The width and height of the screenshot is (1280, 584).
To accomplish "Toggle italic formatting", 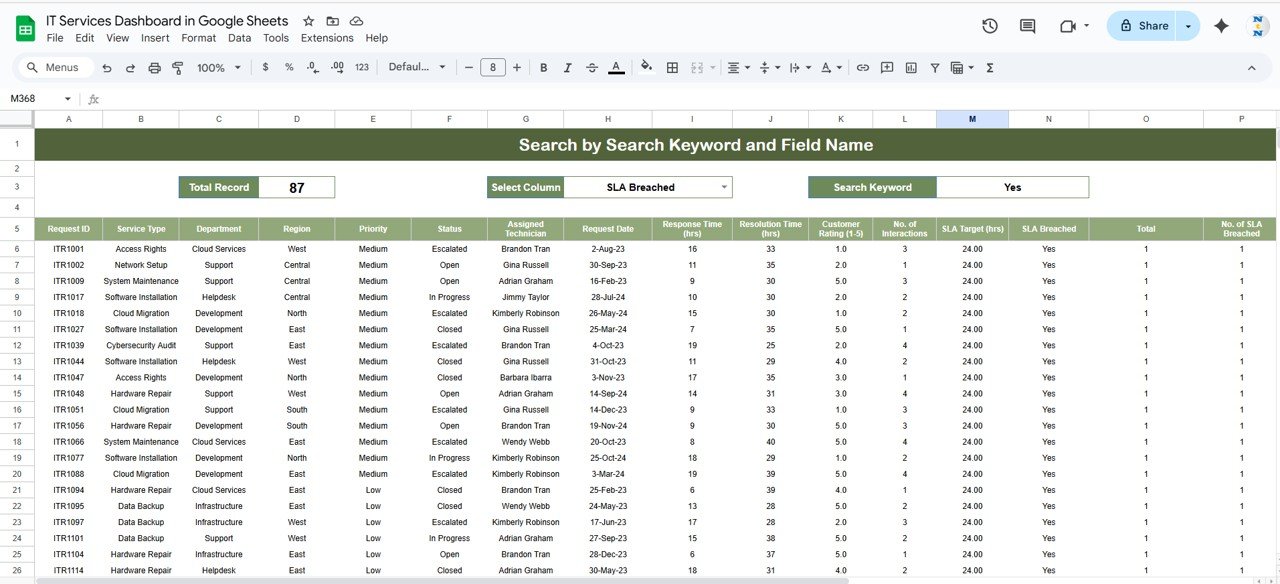I will 568,68.
